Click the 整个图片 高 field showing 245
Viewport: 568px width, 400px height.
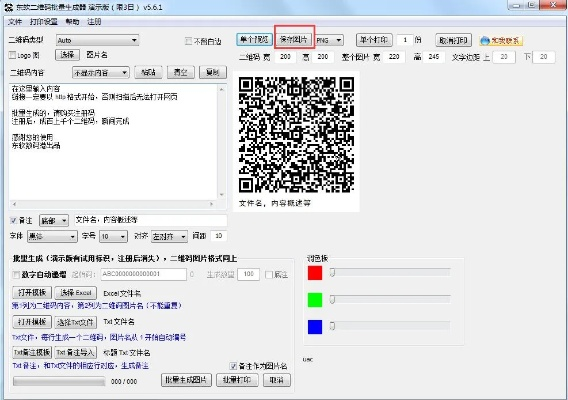pyautogui.click(x=434, y=57)
